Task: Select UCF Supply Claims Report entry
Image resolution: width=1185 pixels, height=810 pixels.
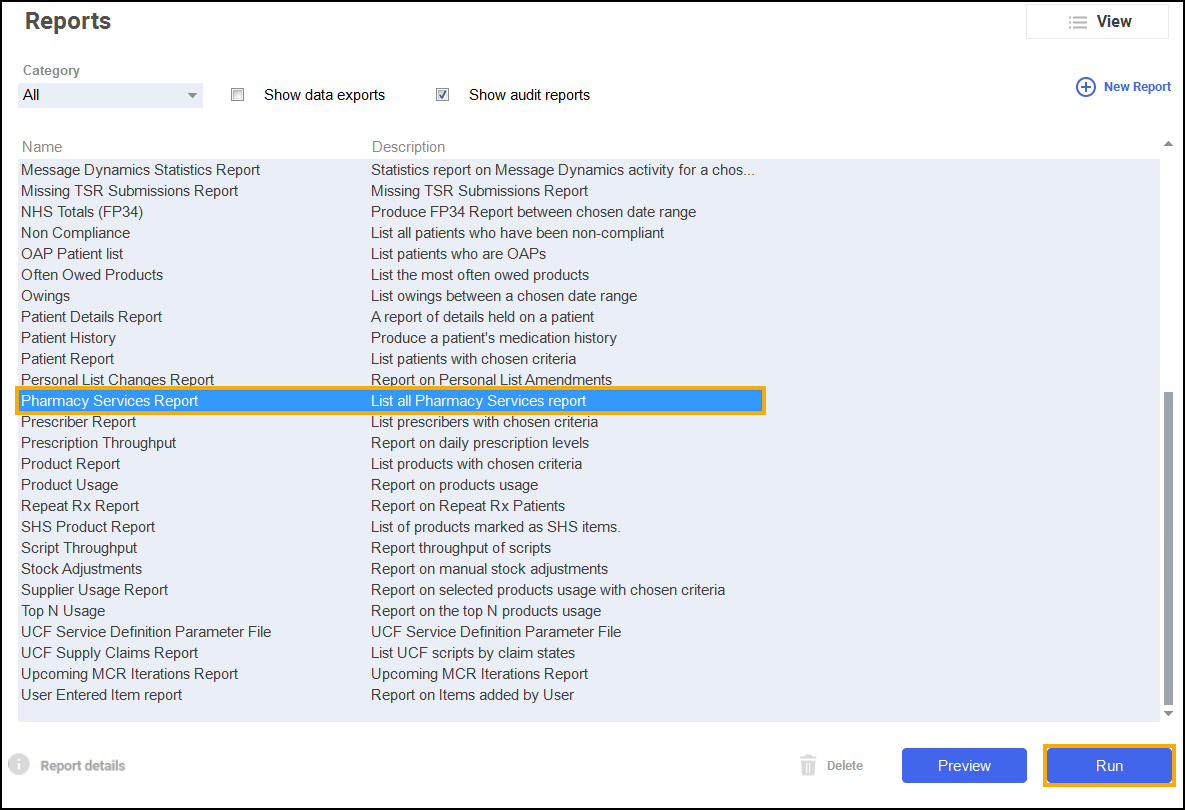Action: pyautogui.click(x=109, y=653)
